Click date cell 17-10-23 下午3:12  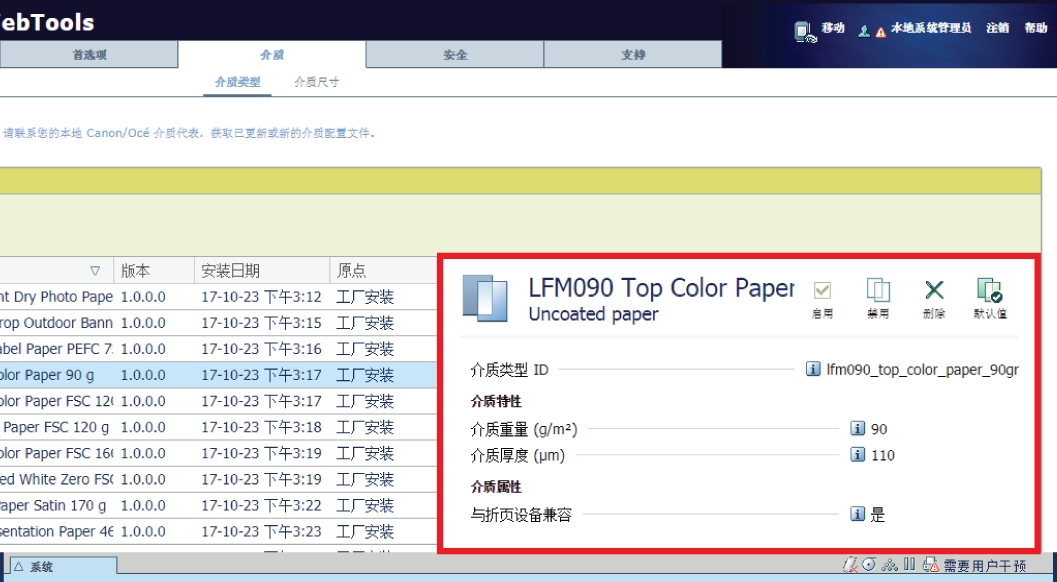coord(262,297)
